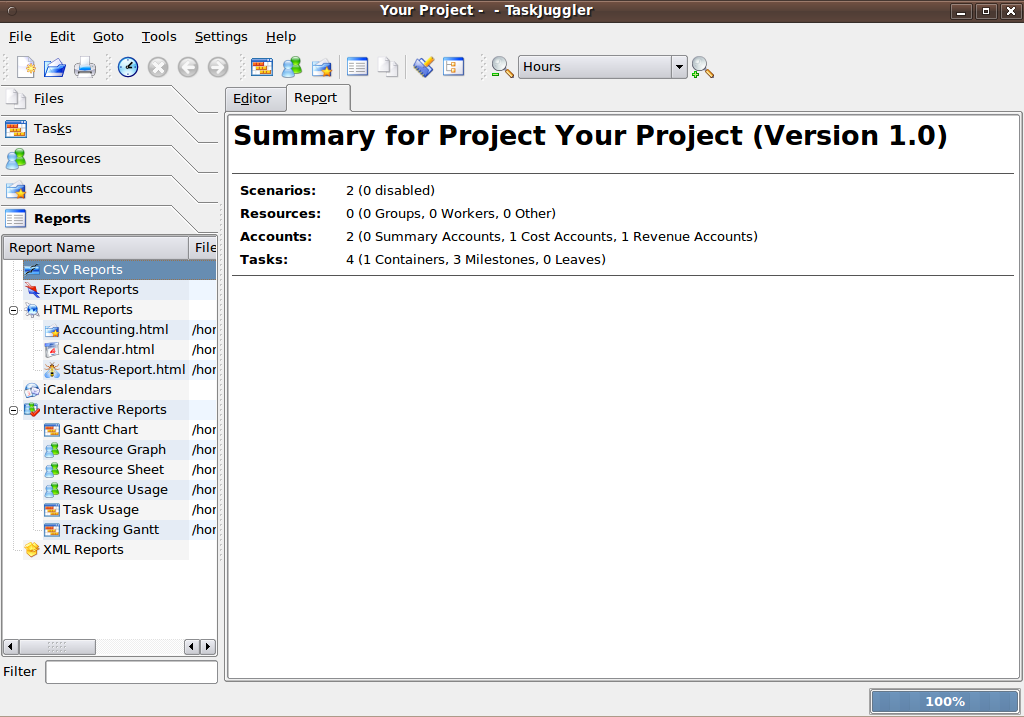Click the two-people resources toolbar icon
1024x717 pixels.
tap(291, 67)
